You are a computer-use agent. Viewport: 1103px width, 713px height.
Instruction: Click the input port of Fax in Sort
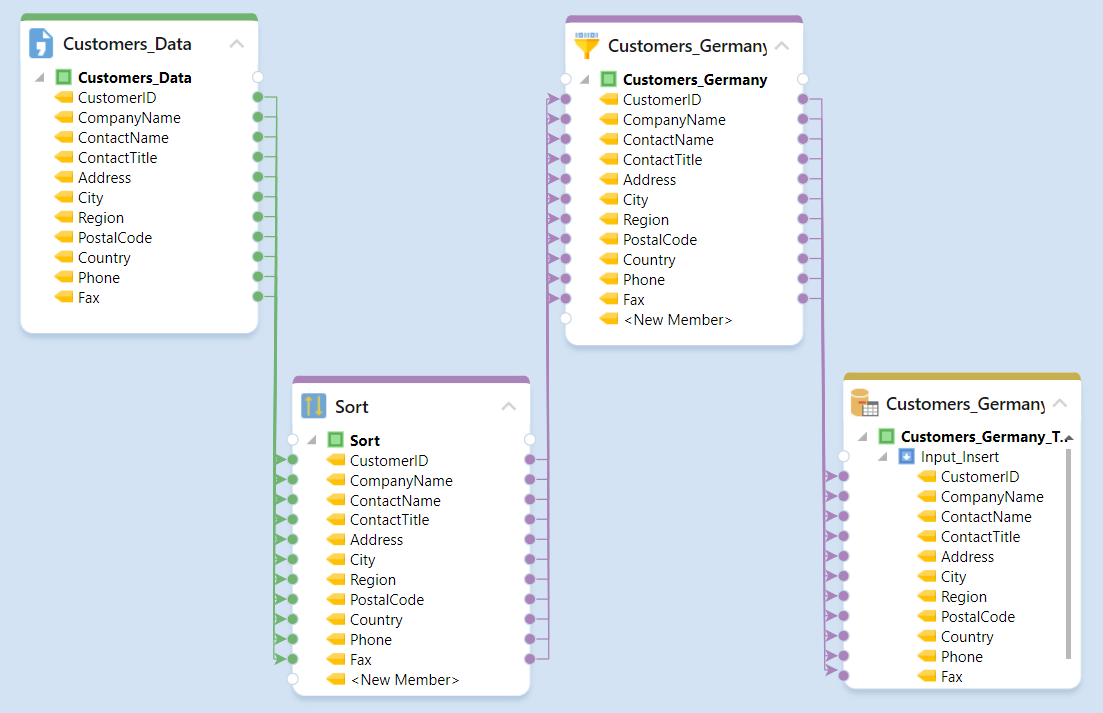point(293,659)
